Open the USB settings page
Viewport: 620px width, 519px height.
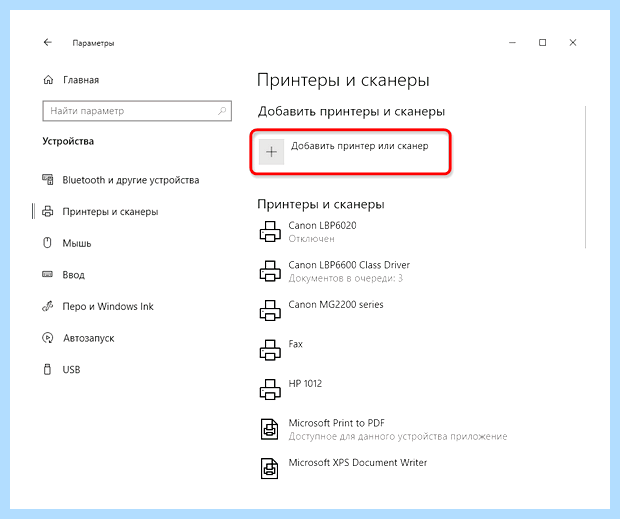click(71, 370)
